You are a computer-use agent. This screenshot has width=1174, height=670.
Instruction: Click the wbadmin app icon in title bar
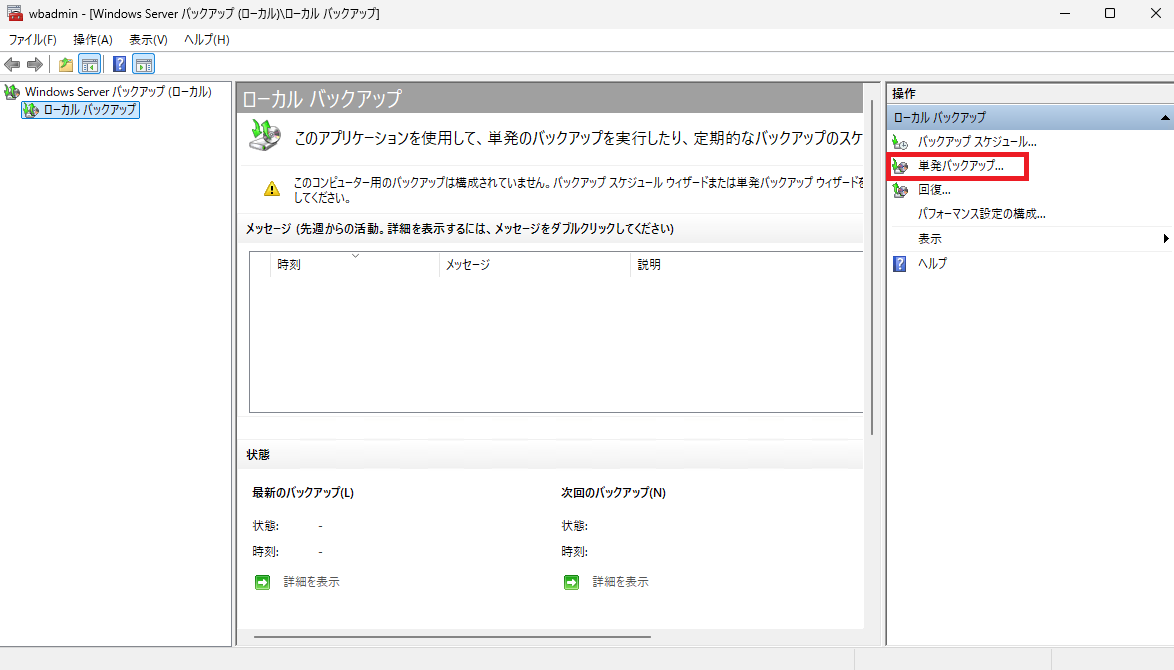(x=14, y=13)
